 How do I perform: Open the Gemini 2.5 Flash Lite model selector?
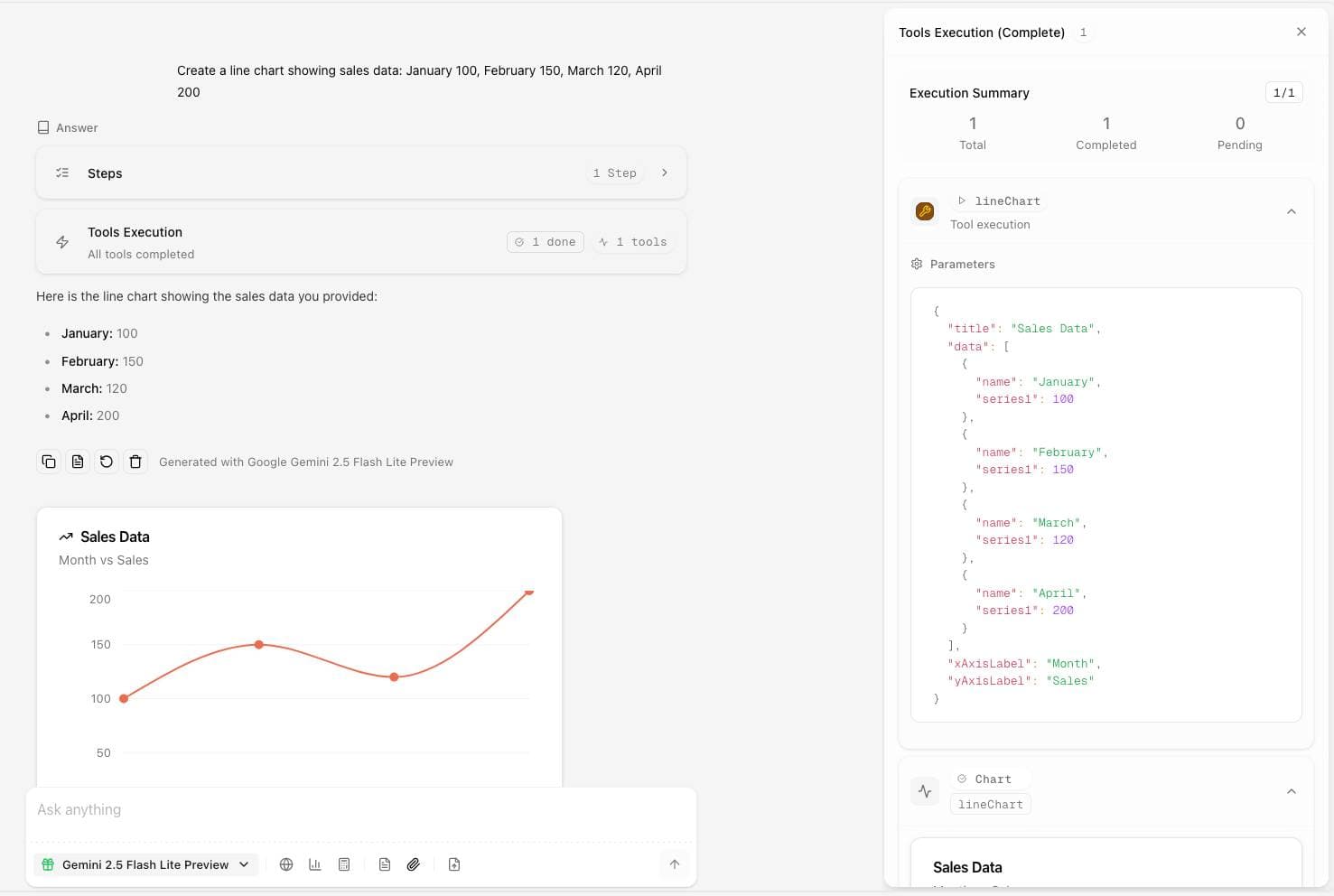pyautogui.click(x=145, y=864)
